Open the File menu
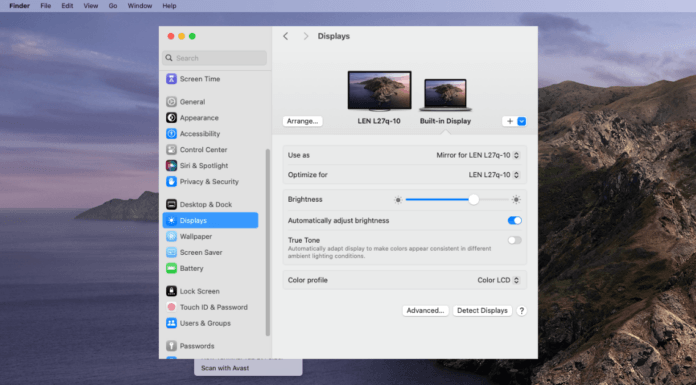The width and height of the screenshot is (696, 385). click(46, 6)
